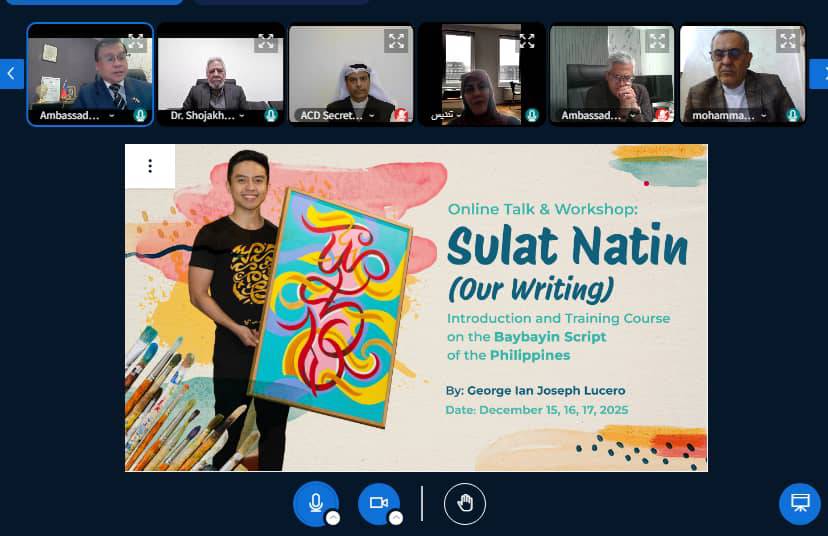
Task: Click the red muted icon on ACD Secret tile
Action: tap(401, 115)
